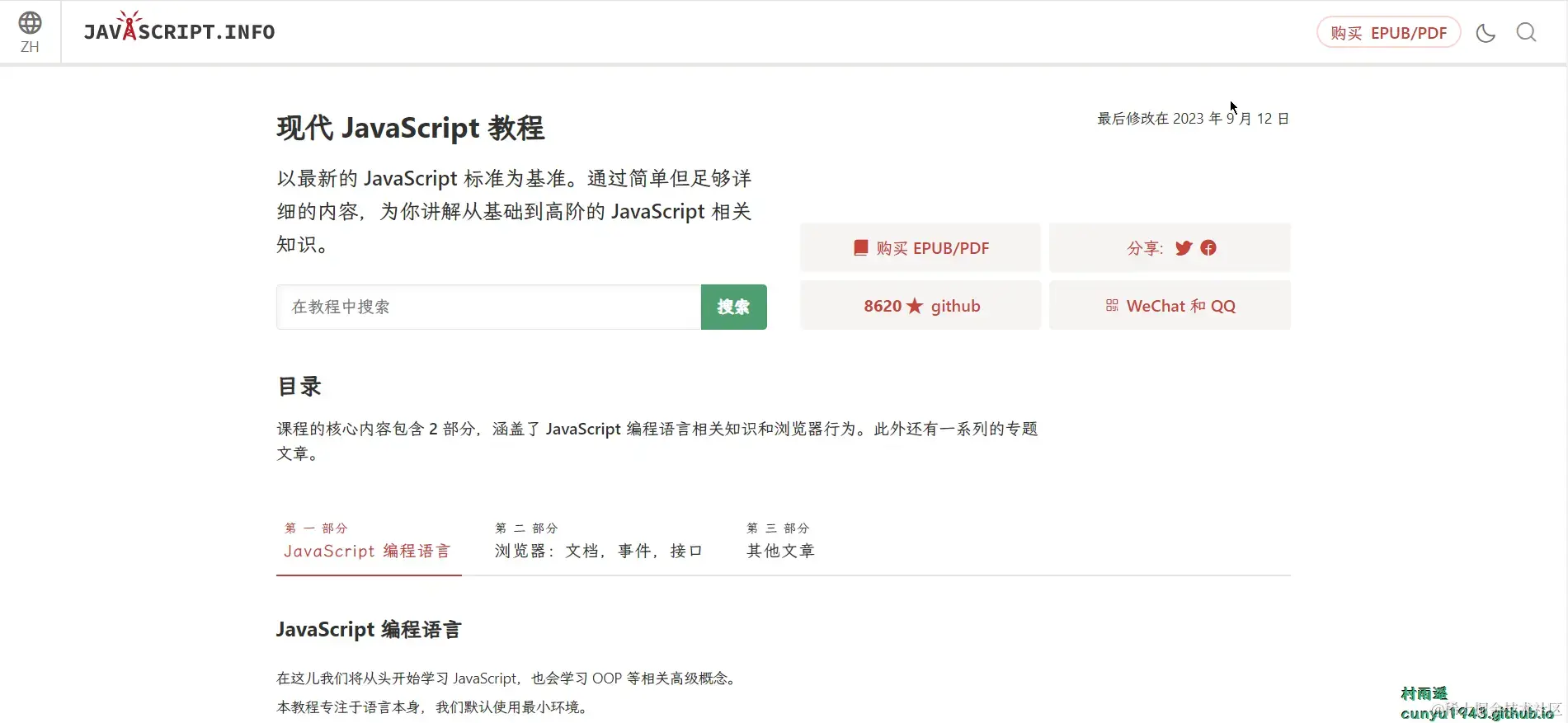Open the 8620 star github link
This screenshot has width=1568, height=723.
pos(921,306)
